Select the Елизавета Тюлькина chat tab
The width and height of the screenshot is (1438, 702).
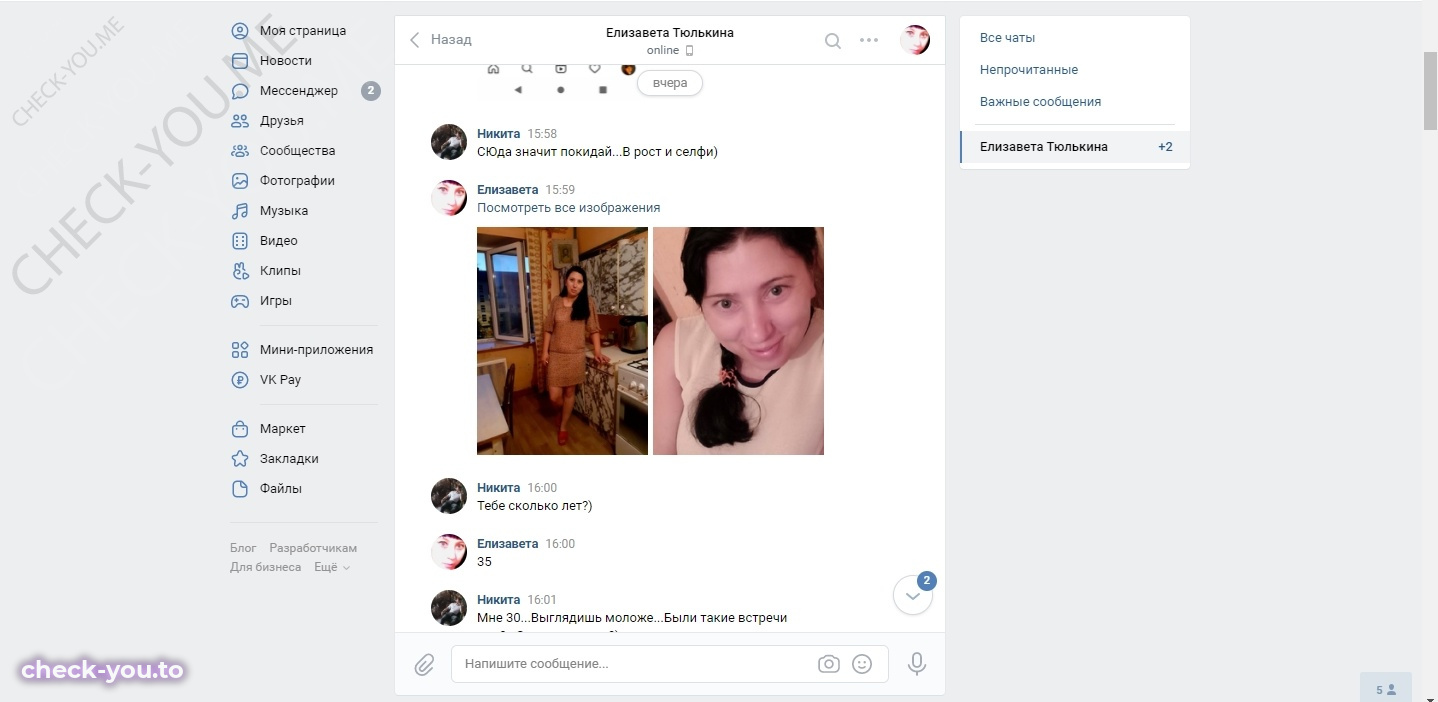pyautogui.click(x=1075, y=147)
